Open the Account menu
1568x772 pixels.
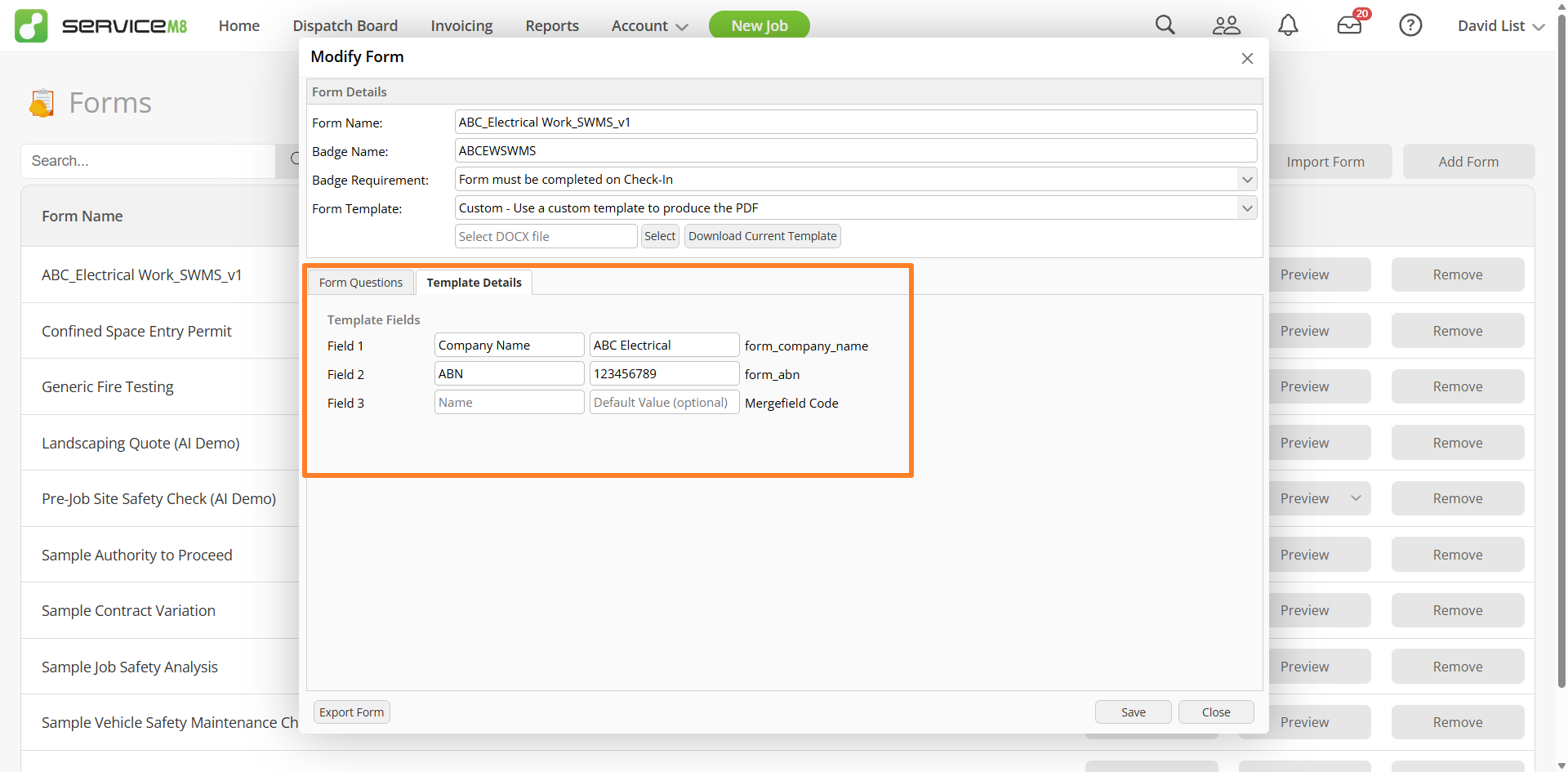(x=649, y=25)
